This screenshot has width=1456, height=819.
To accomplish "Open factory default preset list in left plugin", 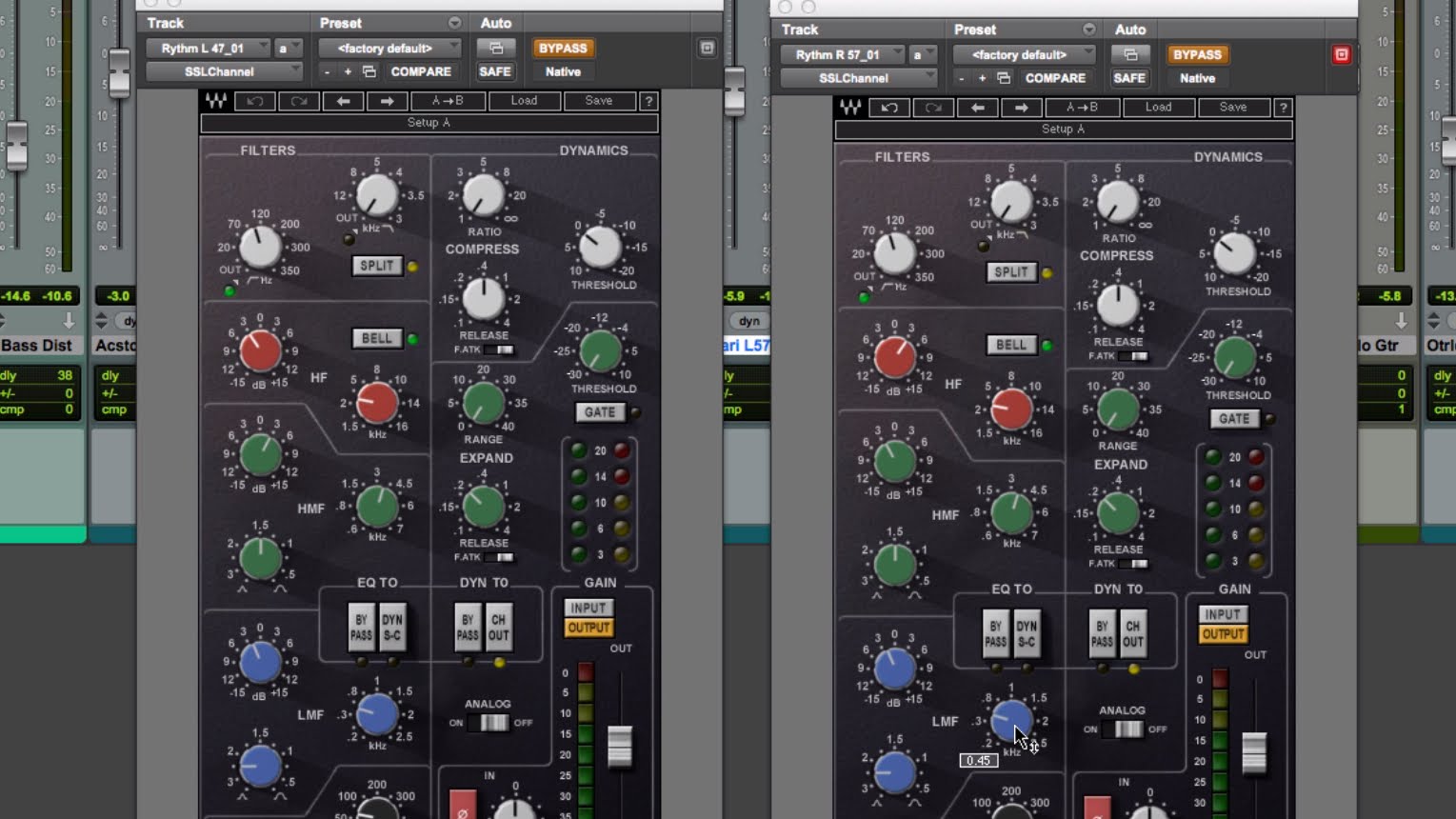I will tap(389, 48).
